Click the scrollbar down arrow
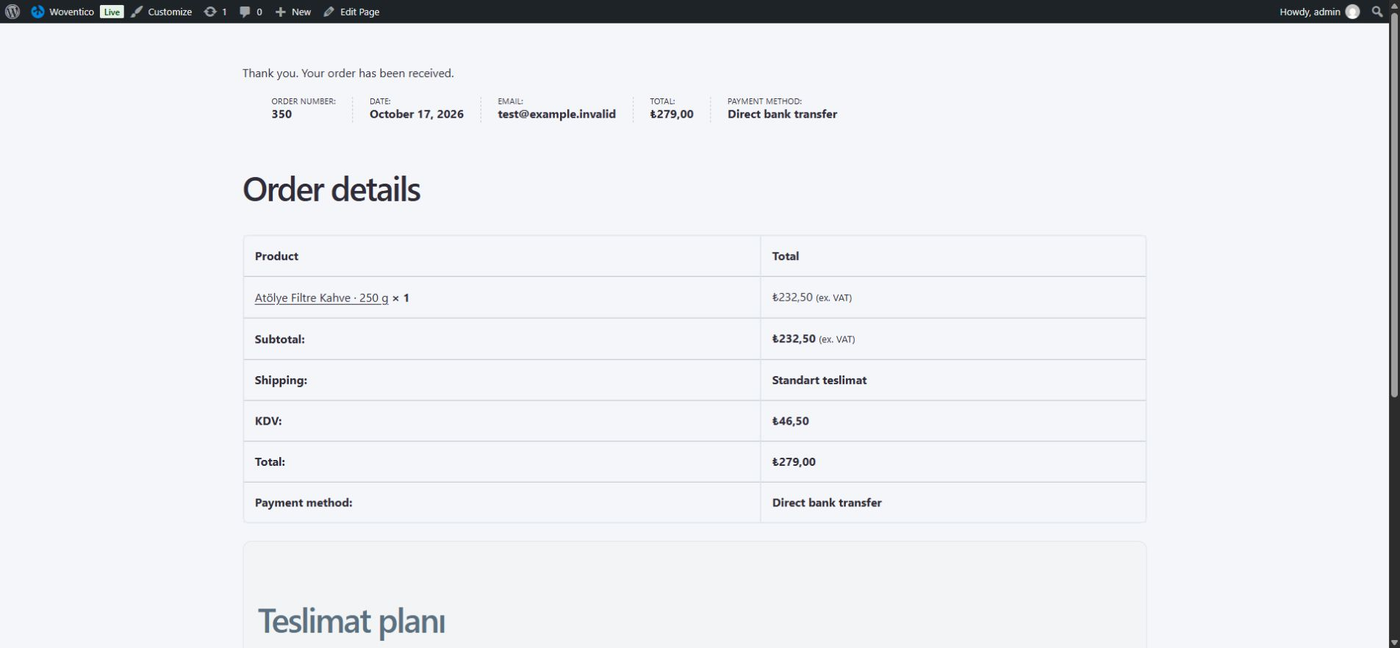1400x648 pixels. coord(1394,642)
